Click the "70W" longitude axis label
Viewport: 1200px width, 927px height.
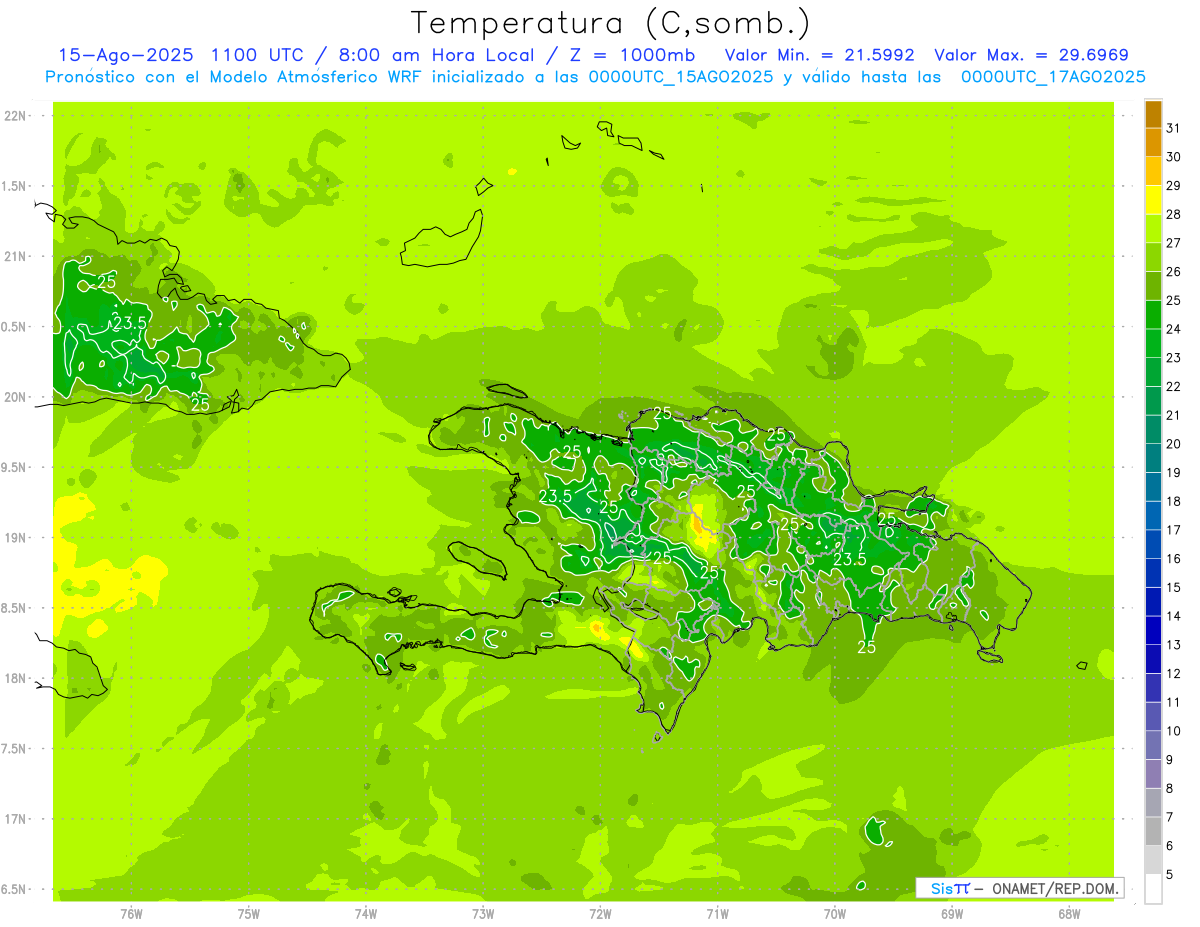tap(835, 913)
